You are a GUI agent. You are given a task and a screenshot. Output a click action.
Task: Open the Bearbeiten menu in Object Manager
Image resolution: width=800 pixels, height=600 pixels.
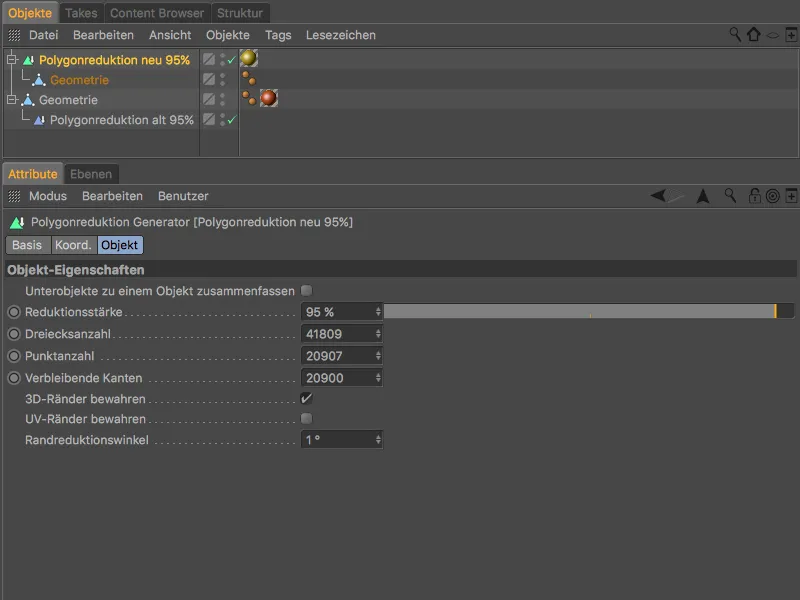point(103,35)
